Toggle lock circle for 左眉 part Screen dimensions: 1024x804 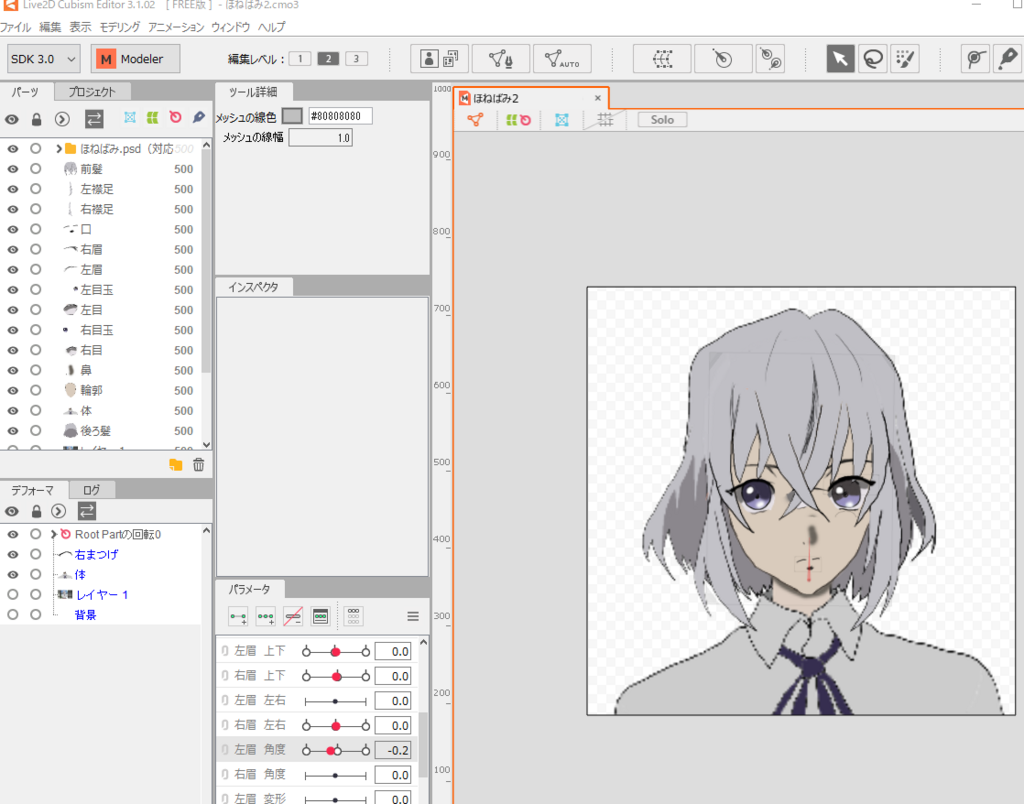pyautogui.click(x=36, y=269)
